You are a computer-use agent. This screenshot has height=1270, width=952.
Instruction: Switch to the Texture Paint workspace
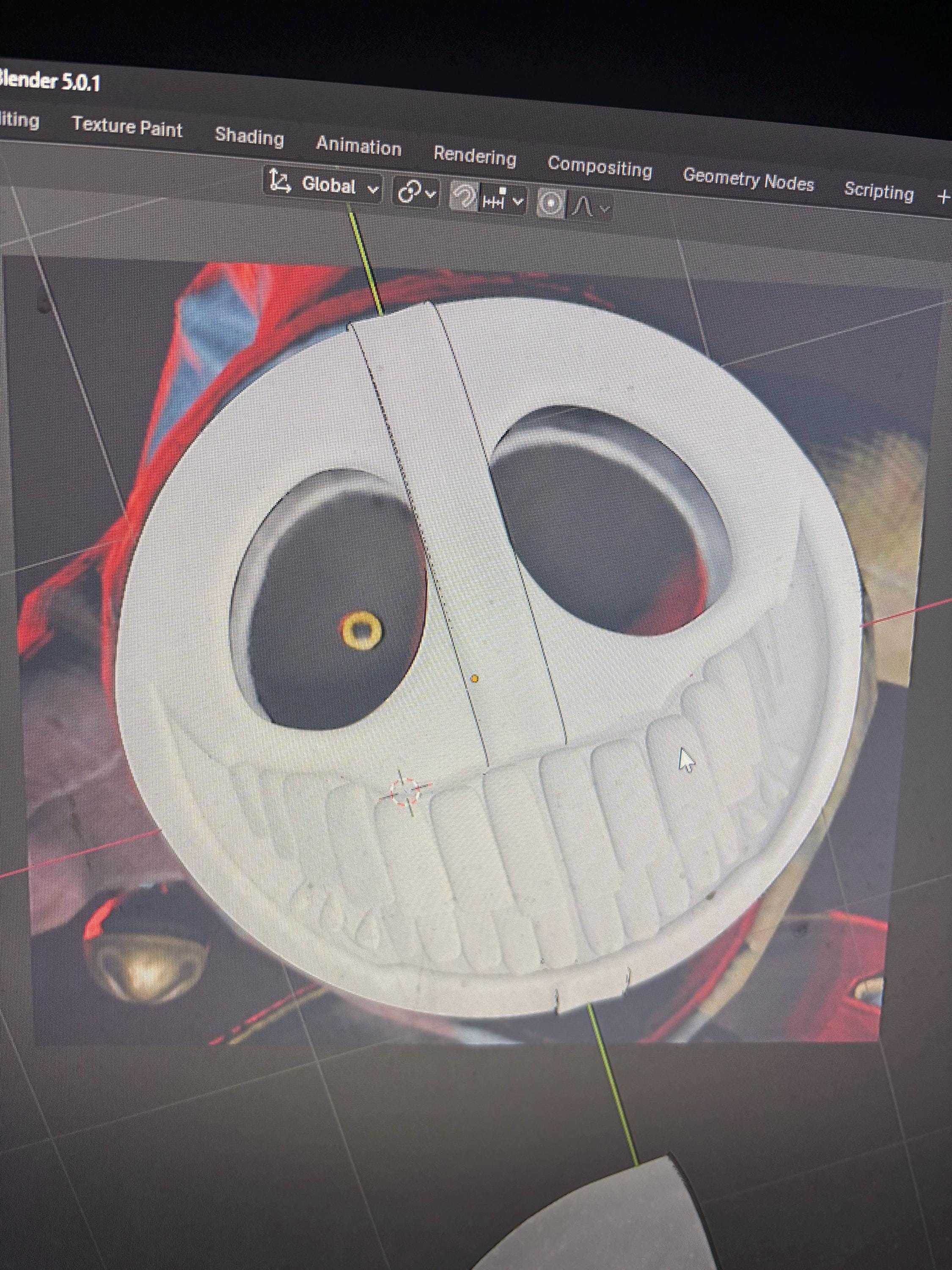(x=127, y=127)
